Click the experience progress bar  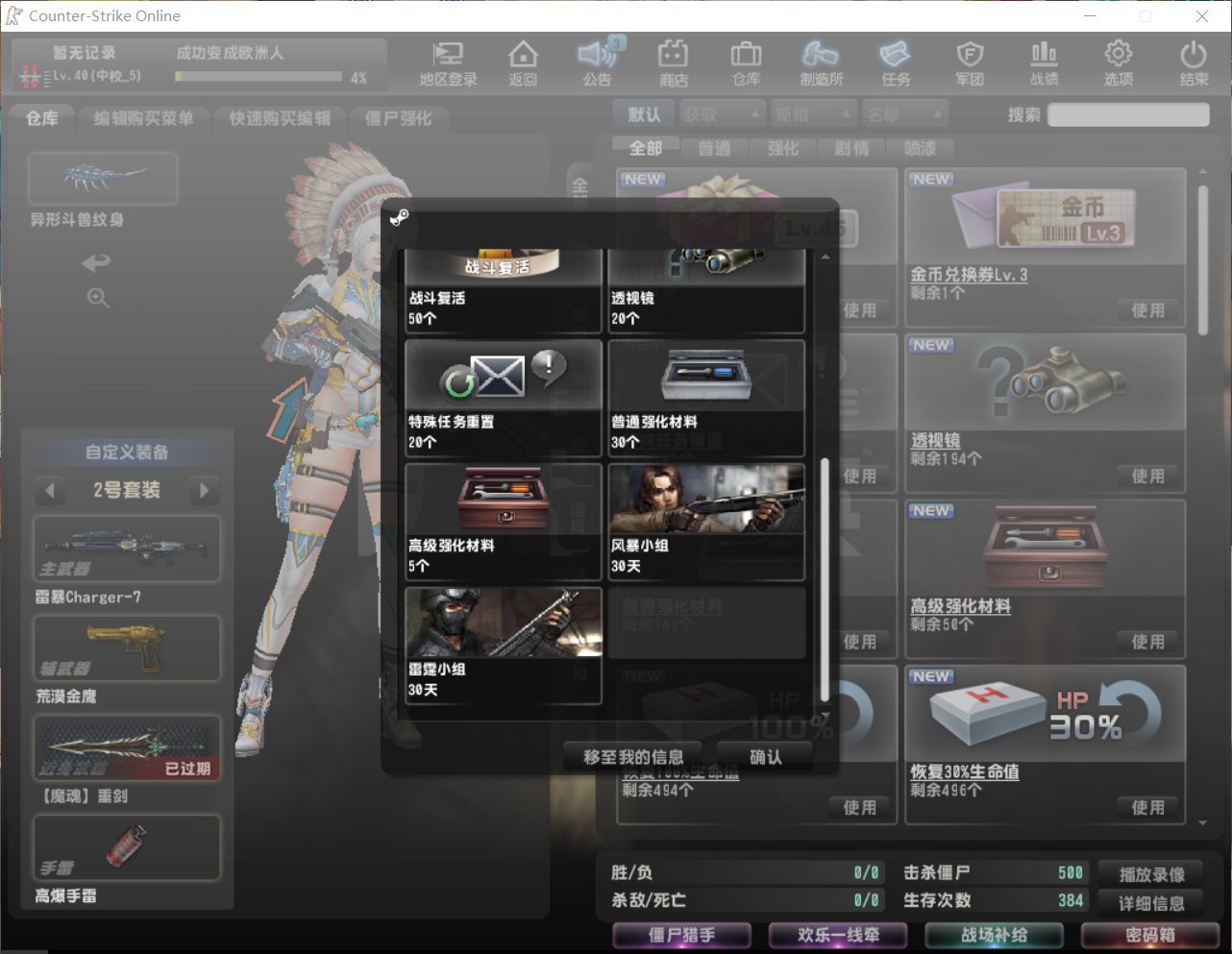click(259, 76)
